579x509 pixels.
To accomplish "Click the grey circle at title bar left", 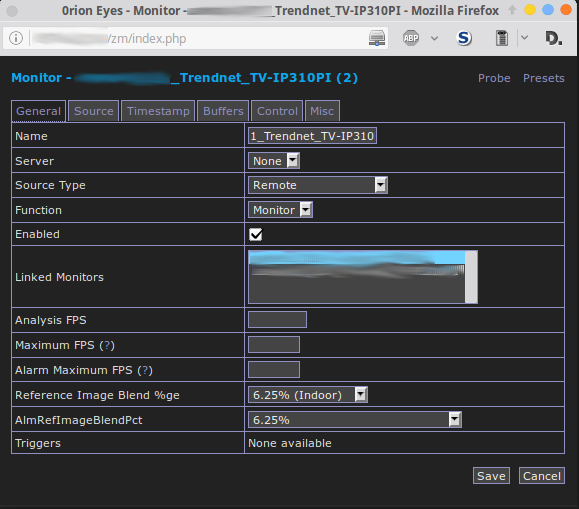I will click(12, 11).
